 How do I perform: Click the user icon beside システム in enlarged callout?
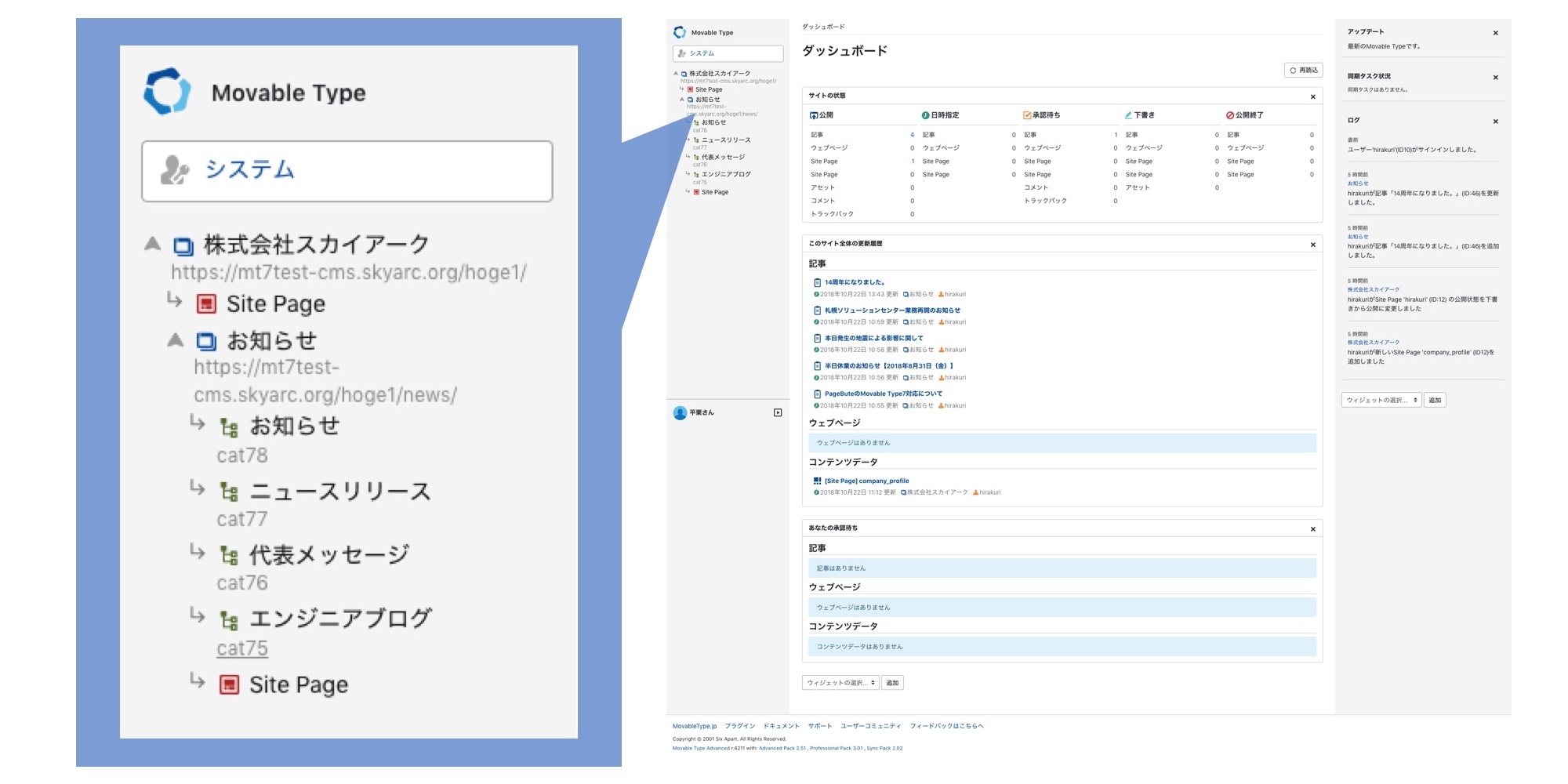point(174,169)
